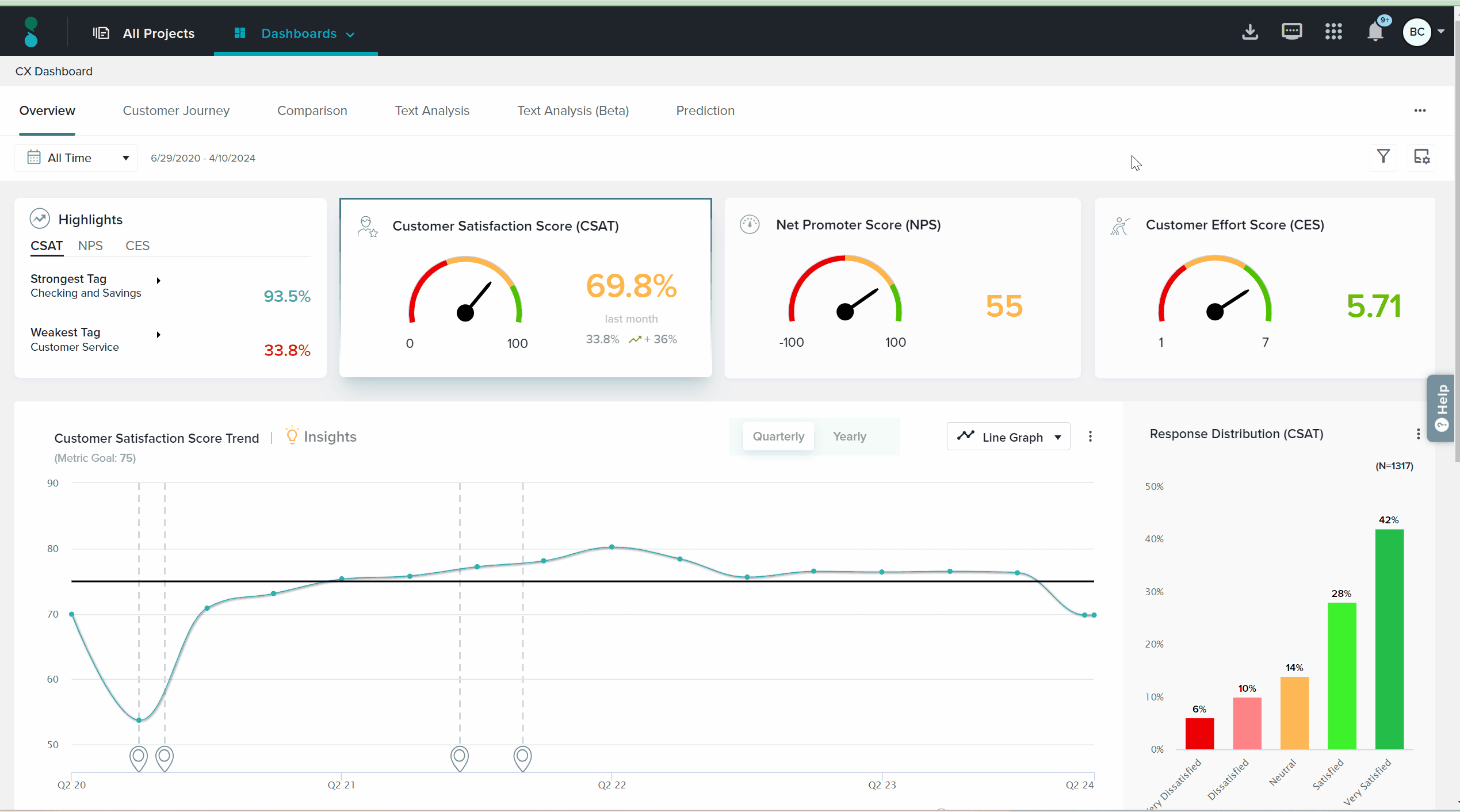
Task: Click the filter funnel icon
Action: 1383,157
